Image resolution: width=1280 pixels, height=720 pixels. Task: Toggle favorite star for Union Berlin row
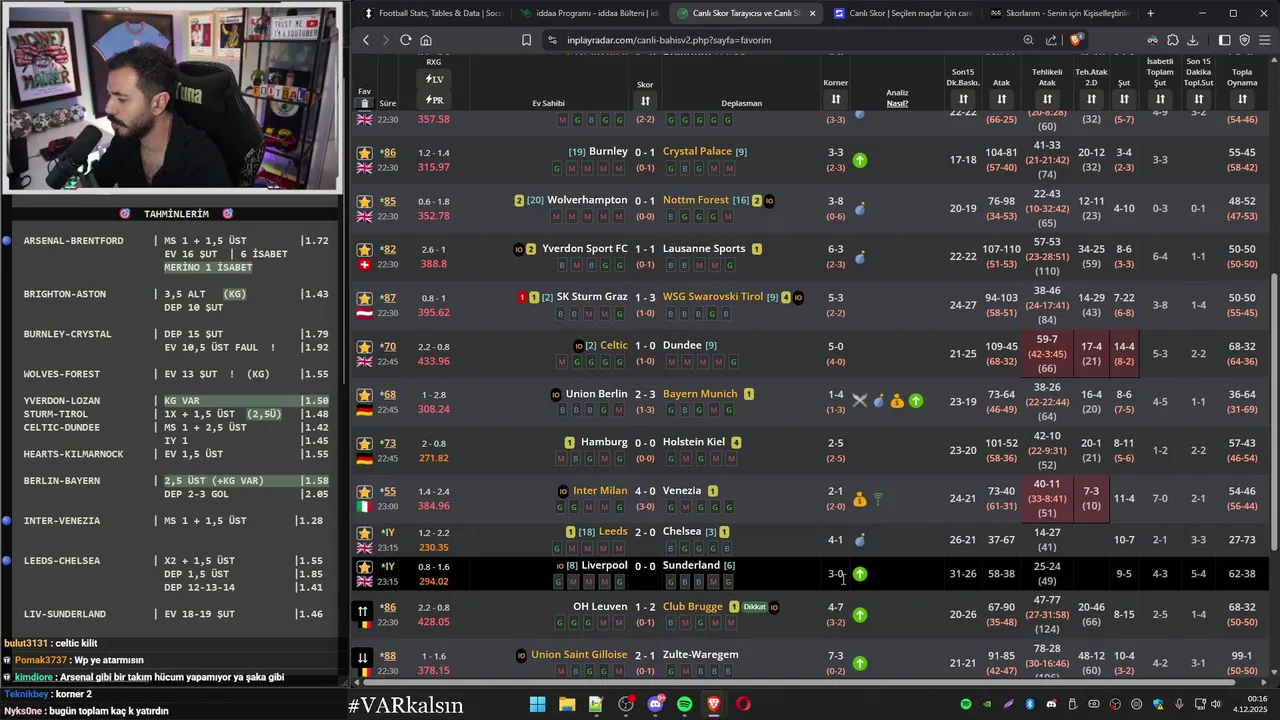click(364, 395)
